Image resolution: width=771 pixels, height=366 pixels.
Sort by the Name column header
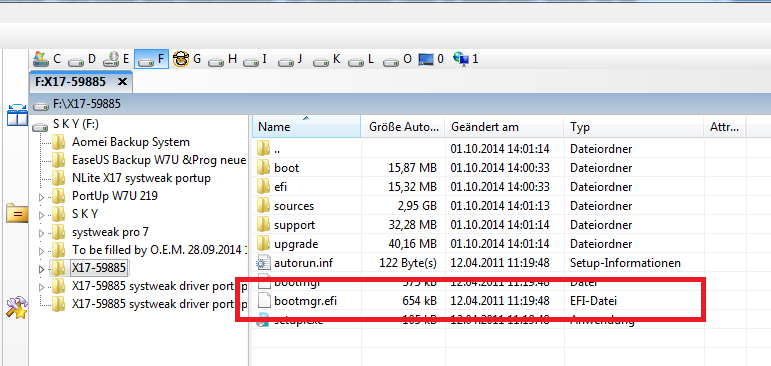coord(306,126)
